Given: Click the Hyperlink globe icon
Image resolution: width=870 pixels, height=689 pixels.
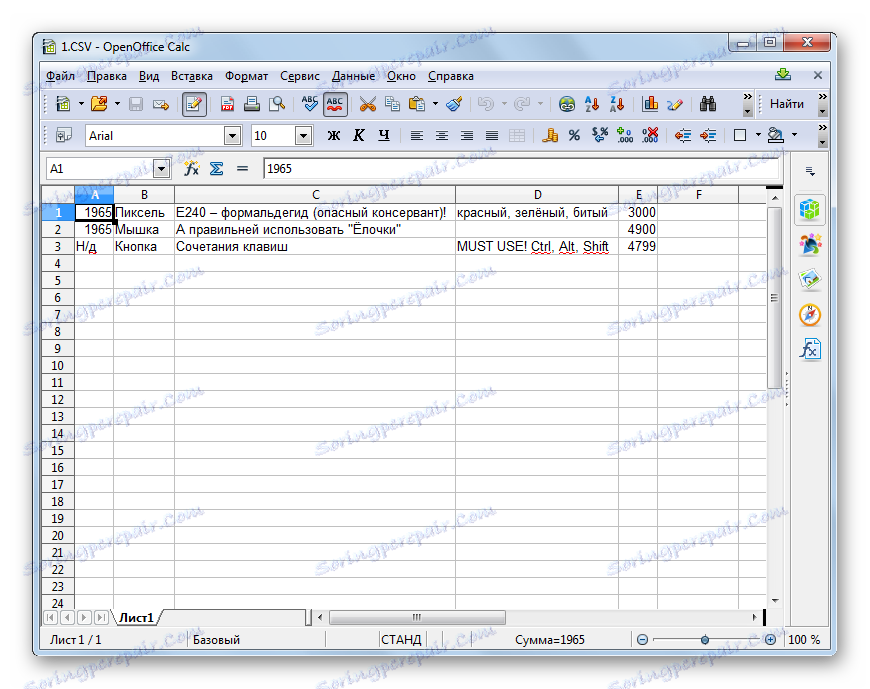Looking at the screenshot, I should pos(566,104).
